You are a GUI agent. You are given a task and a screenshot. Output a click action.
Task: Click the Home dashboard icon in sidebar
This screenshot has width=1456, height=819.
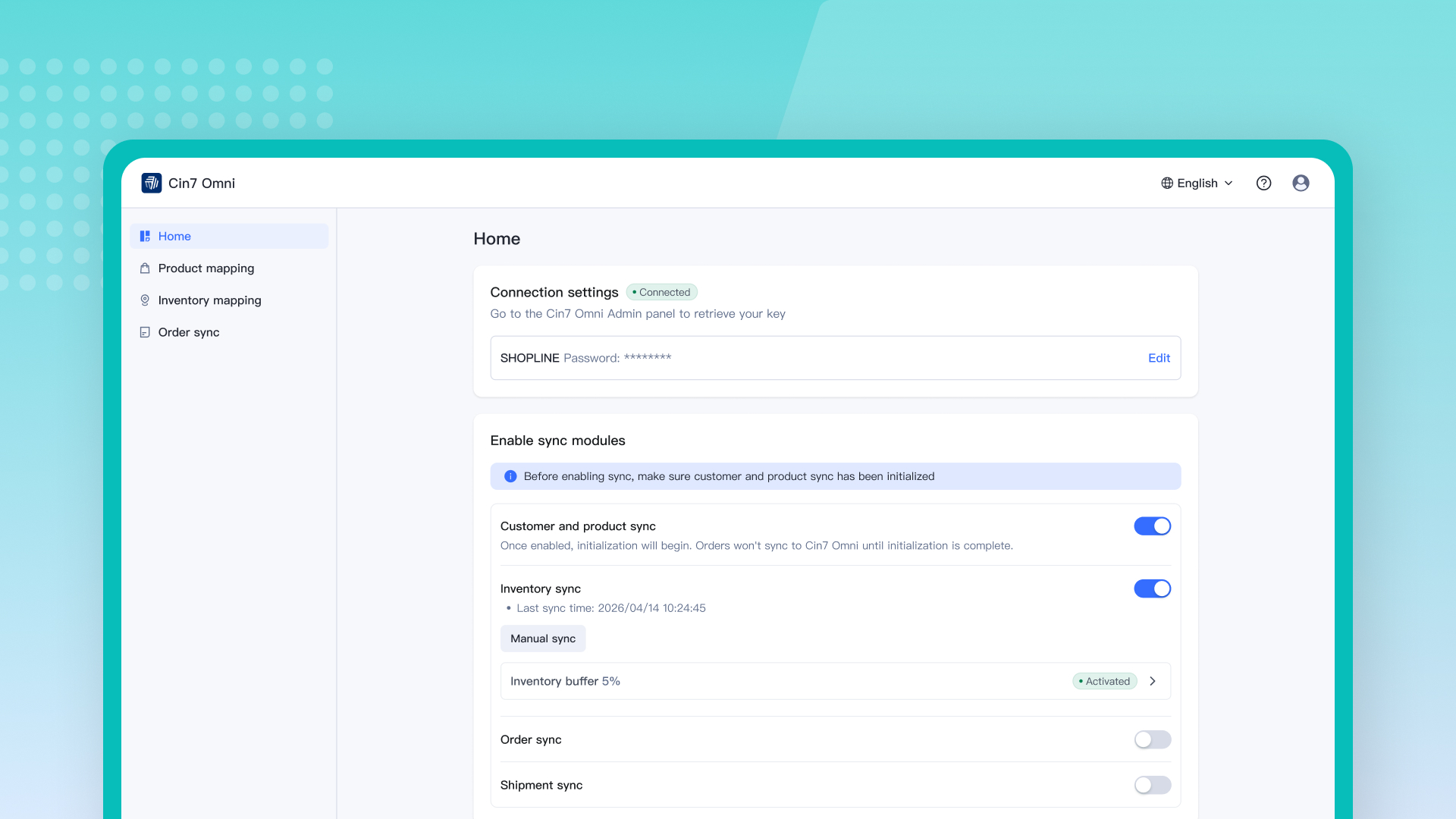tap(145, 236)
